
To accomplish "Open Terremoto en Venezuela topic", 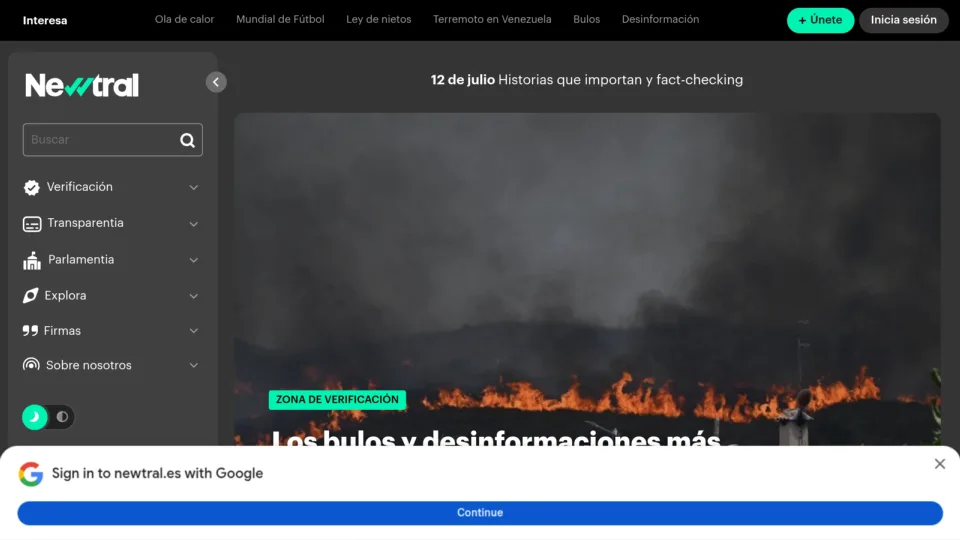I will click(x=492, y=20).
